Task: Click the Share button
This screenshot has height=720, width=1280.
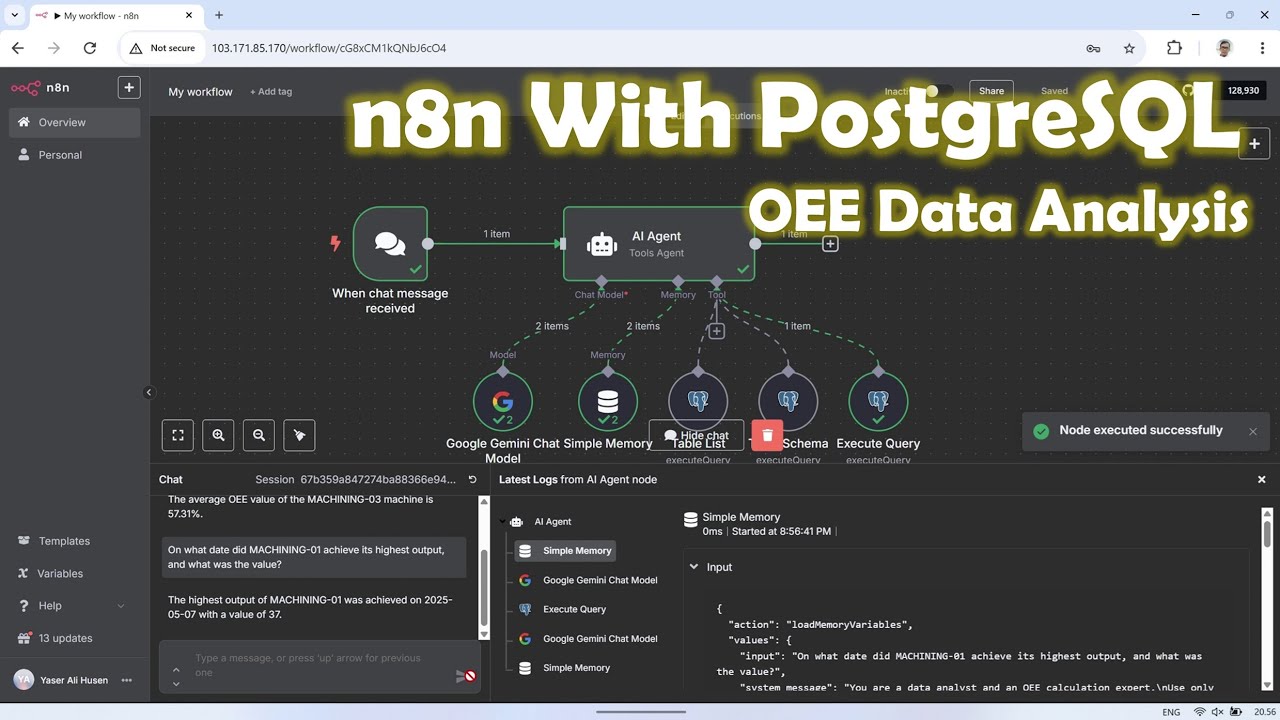Action: pyautogui.click(x=991, y=91)
